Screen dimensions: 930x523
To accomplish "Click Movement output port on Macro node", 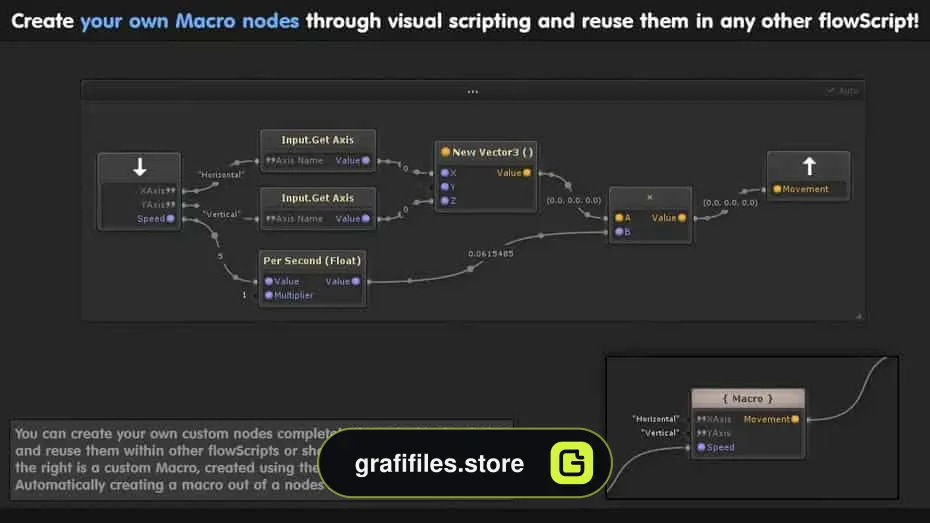I will (795, 419).
